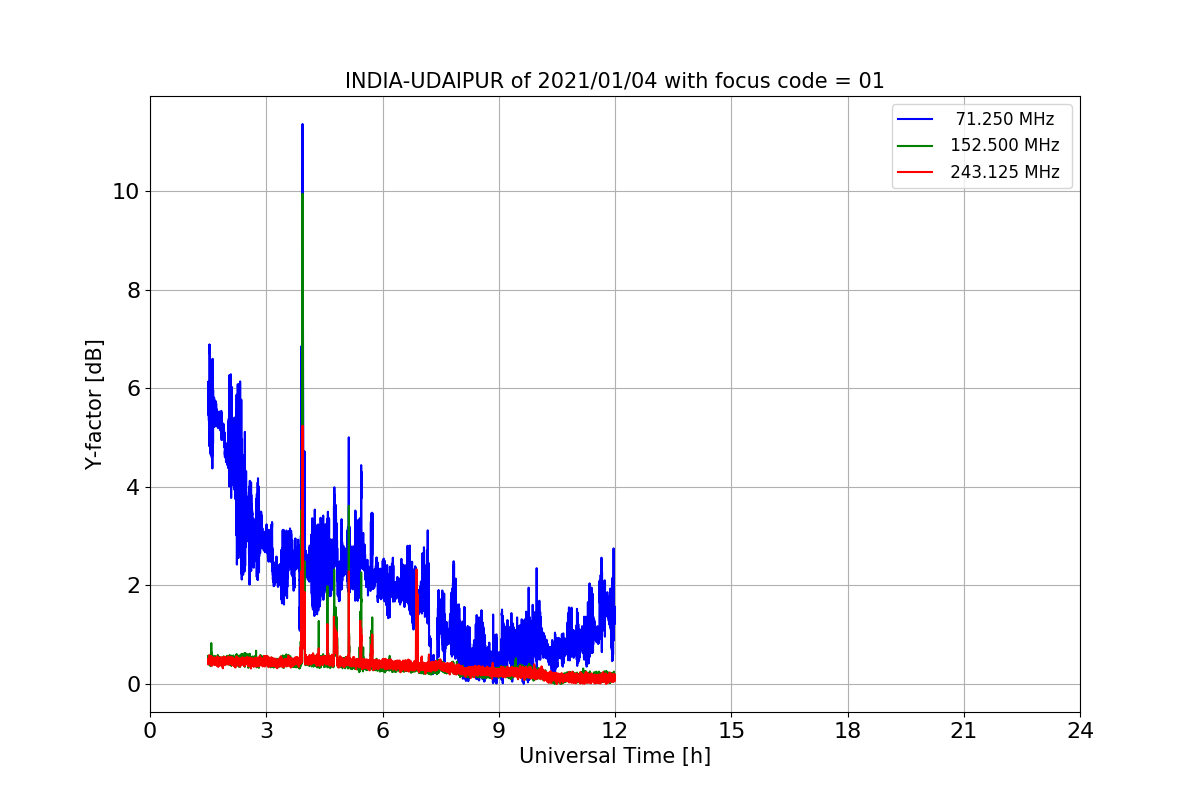The height and width of the screenshot is (800, 1200).
Task: Click the y-axis tick label 4
Action: [131, 487]
